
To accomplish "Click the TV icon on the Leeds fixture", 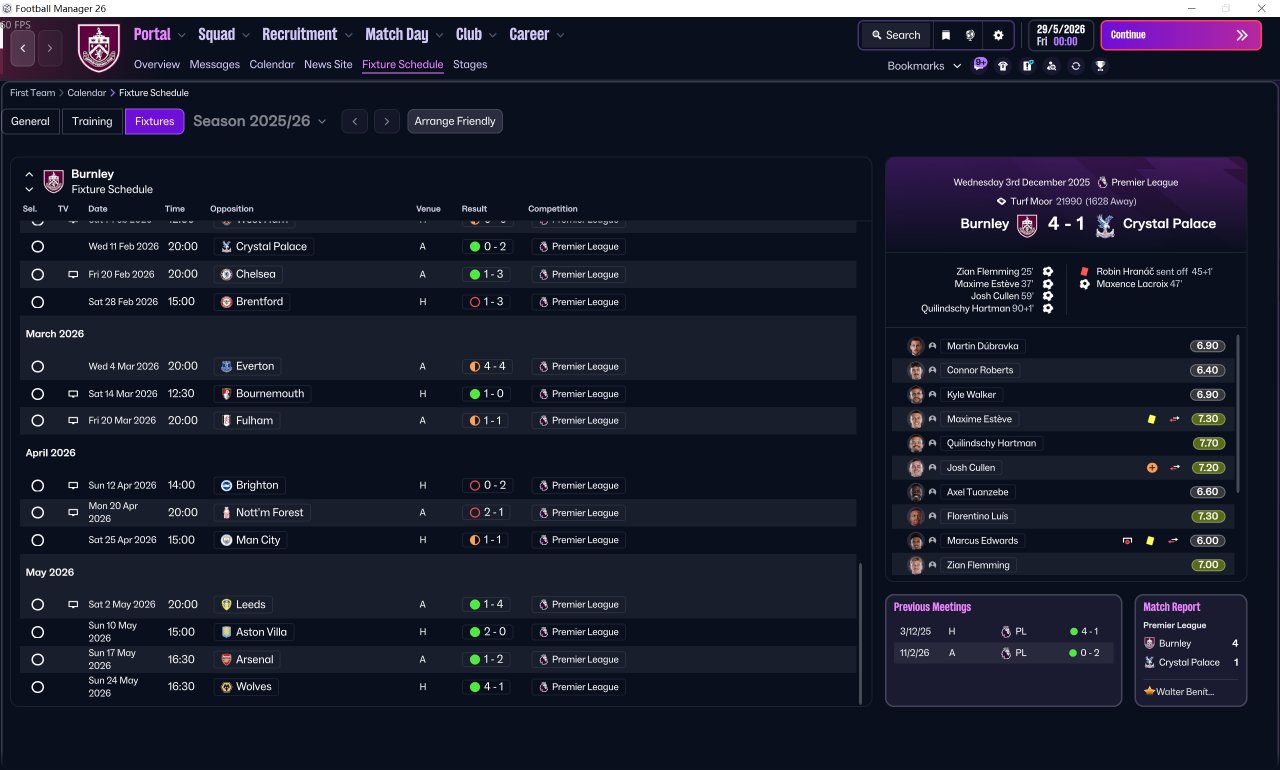I will 73,605.
